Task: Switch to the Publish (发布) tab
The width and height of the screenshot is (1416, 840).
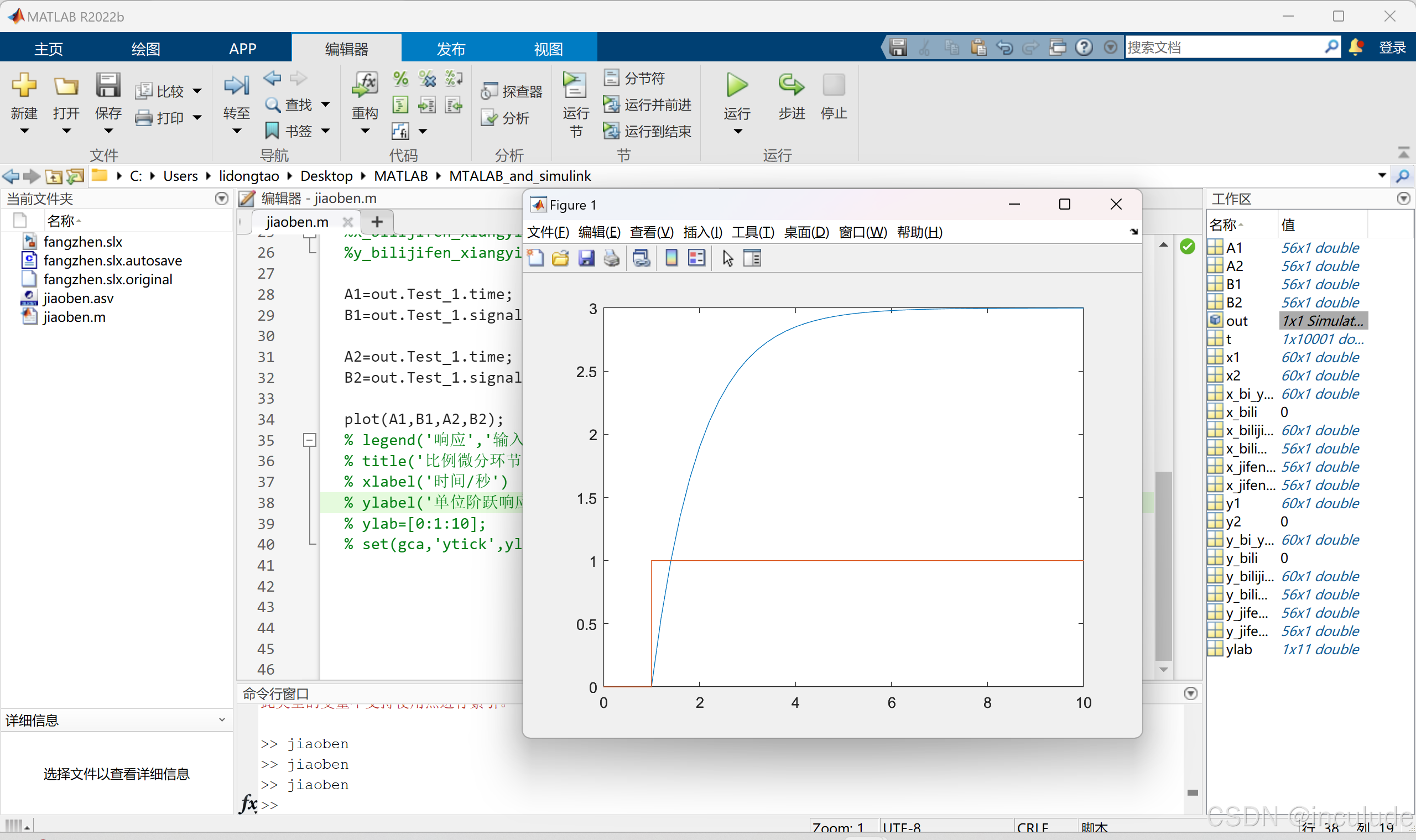Action: coord(451,49)
